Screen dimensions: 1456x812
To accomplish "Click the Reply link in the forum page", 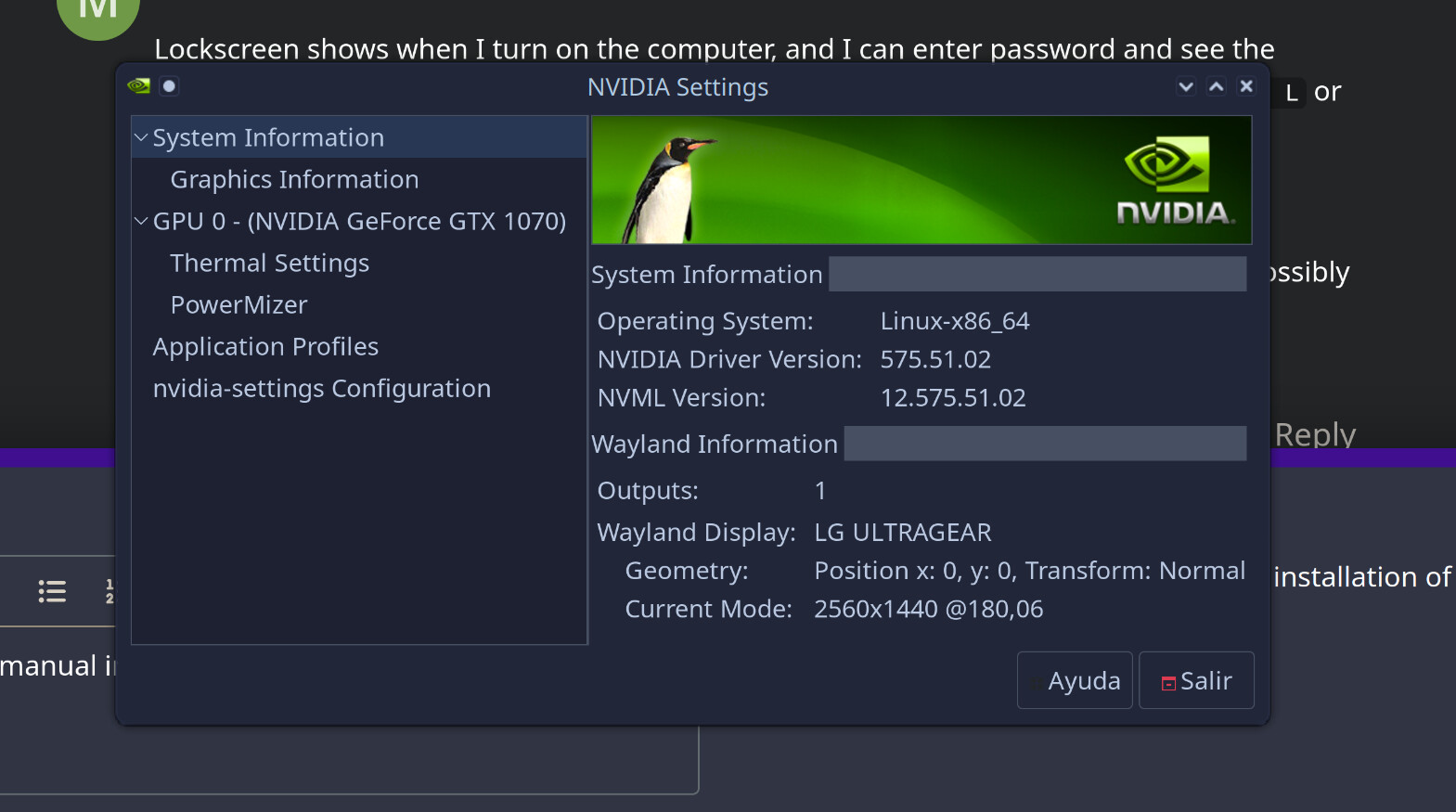I will [1315, 433].
